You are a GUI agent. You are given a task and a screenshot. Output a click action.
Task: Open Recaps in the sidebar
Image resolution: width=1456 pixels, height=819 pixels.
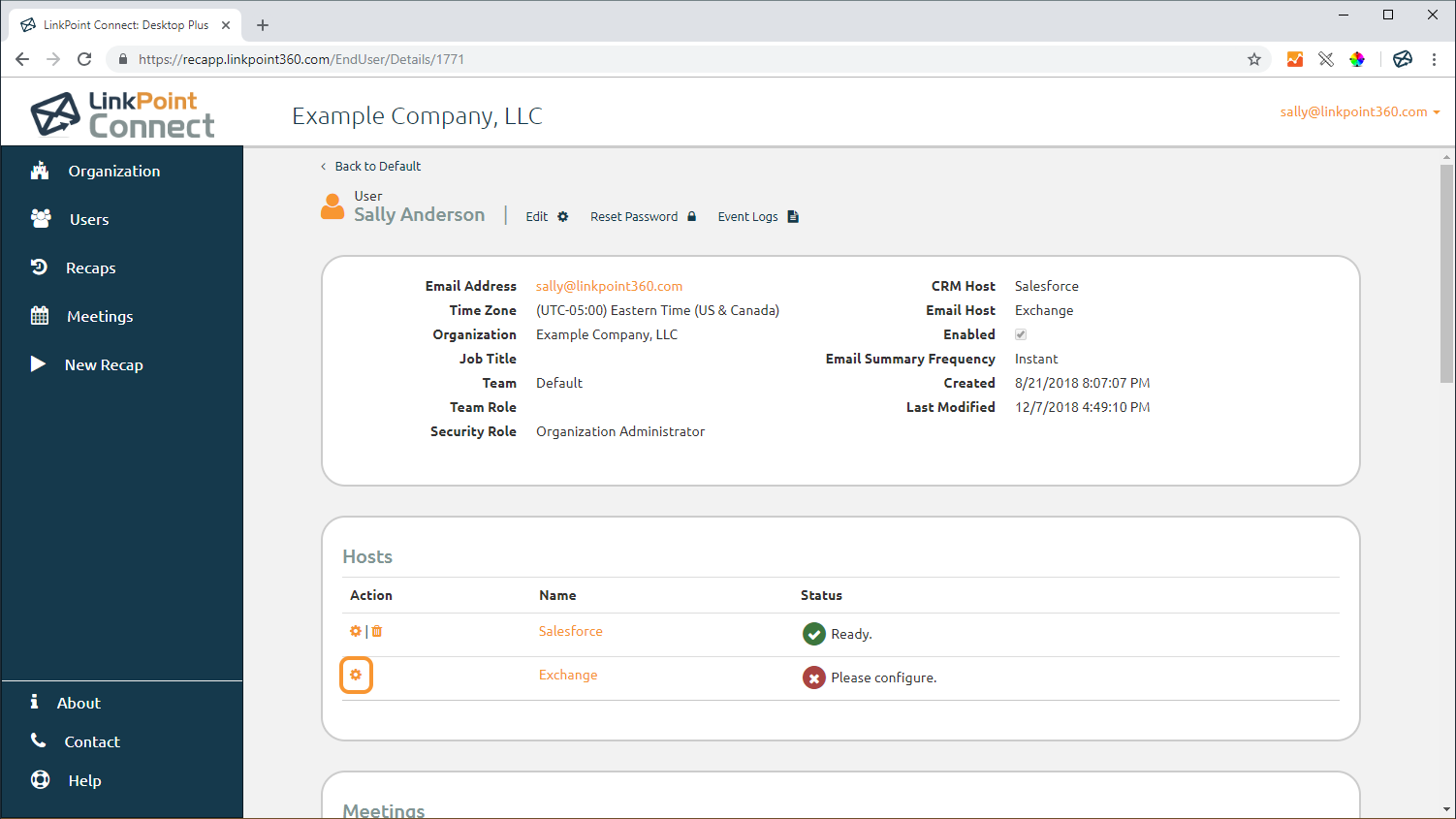[91, 268]
